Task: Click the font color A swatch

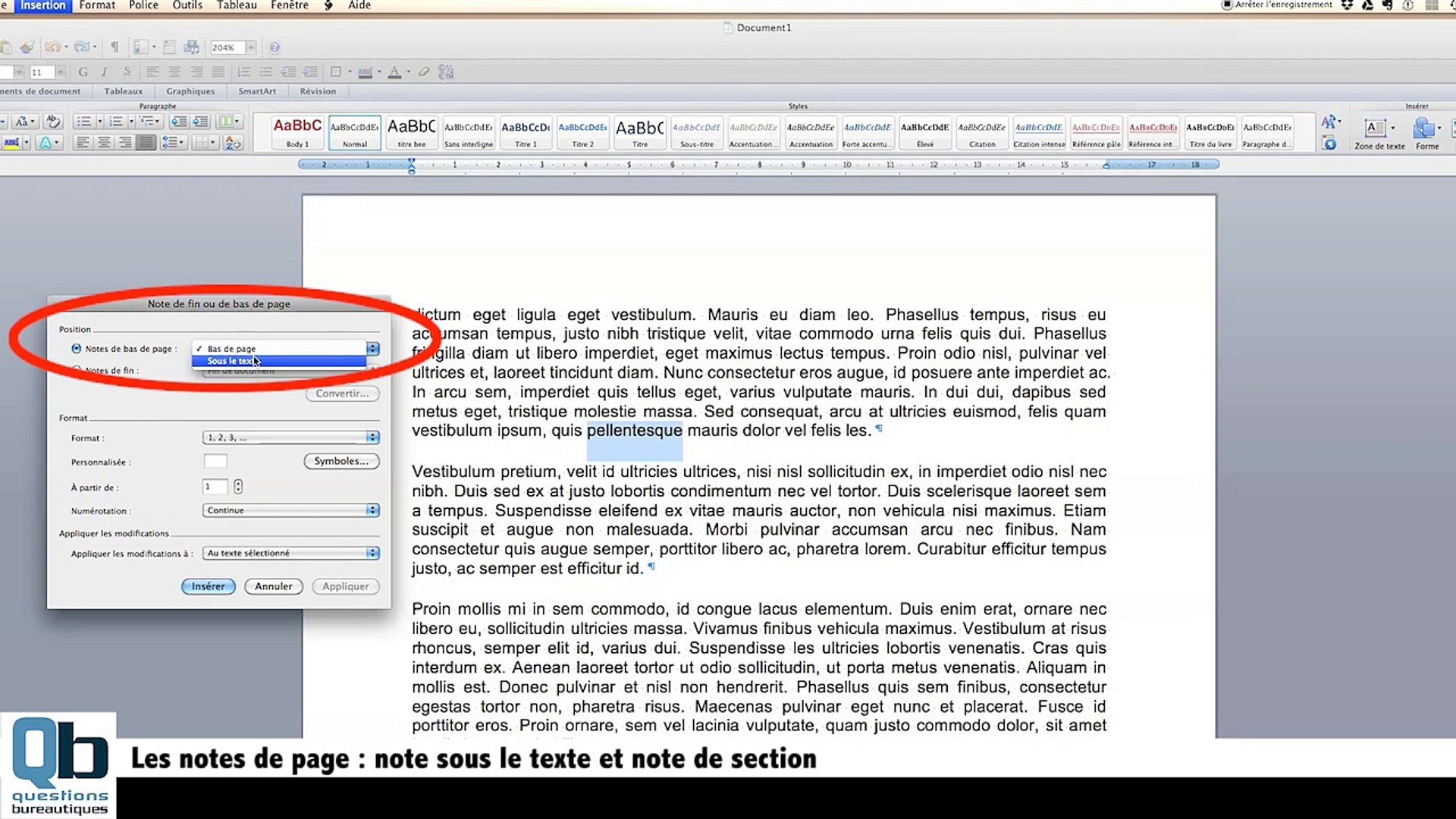Action: pos(394,72)
